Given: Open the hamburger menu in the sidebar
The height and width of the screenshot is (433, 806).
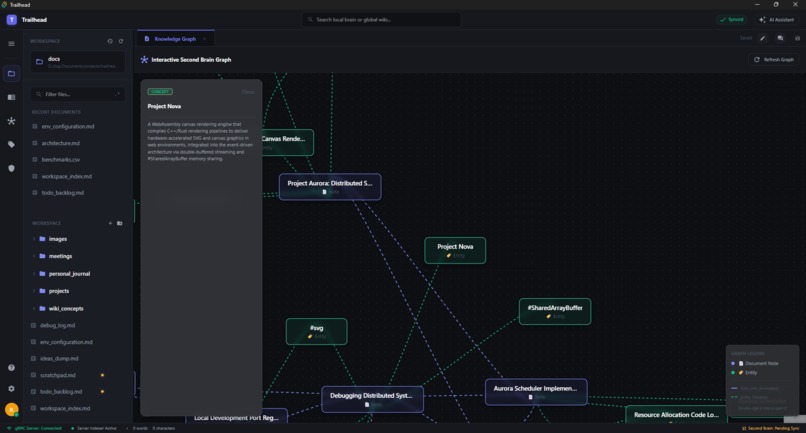Looking at the screenshot, I should pos(11,44).
